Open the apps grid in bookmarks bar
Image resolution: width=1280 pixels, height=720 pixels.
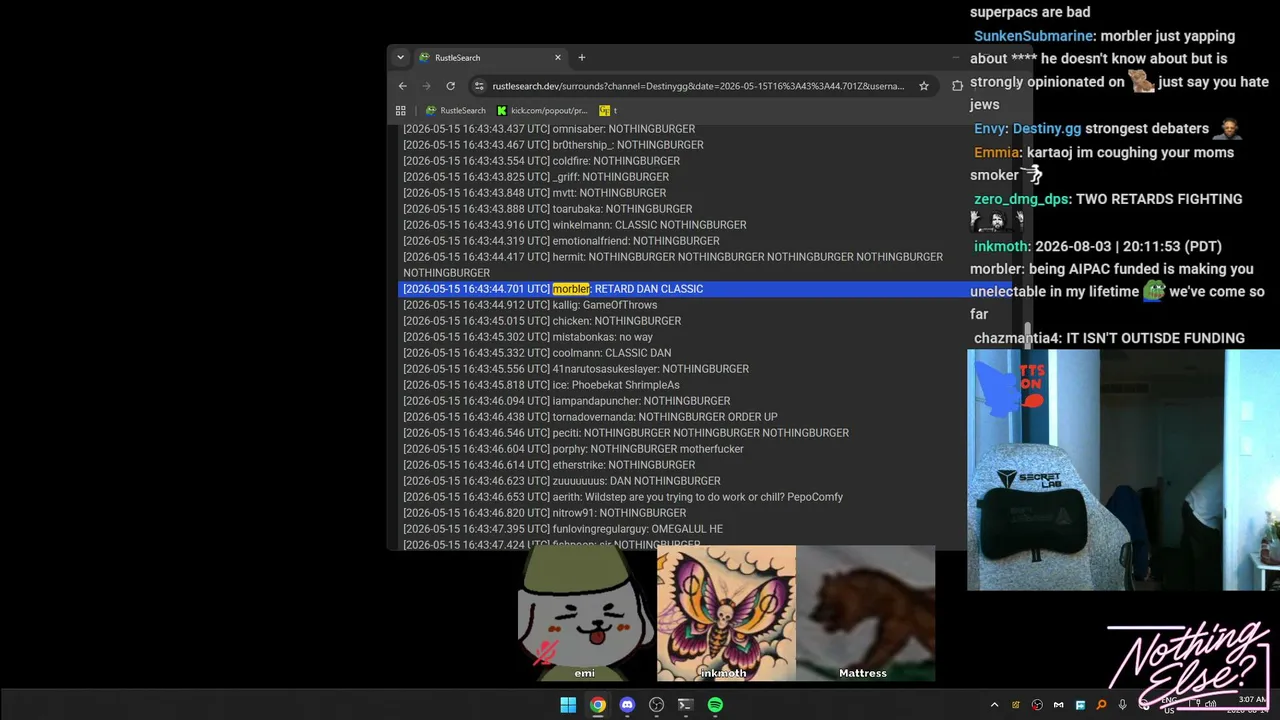(x=401, y=111)
